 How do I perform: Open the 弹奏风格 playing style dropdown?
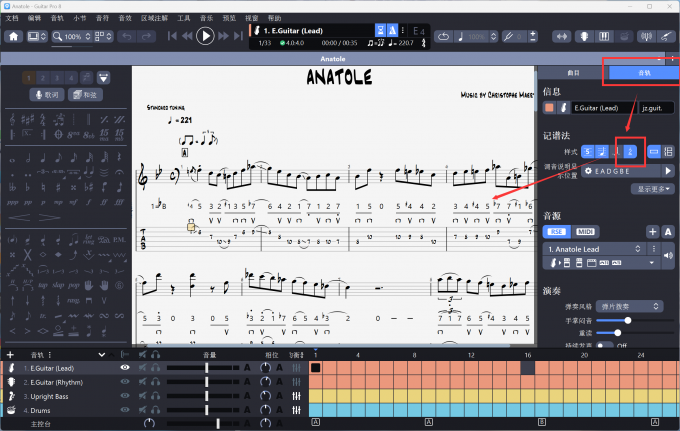(x=632, y=305)
